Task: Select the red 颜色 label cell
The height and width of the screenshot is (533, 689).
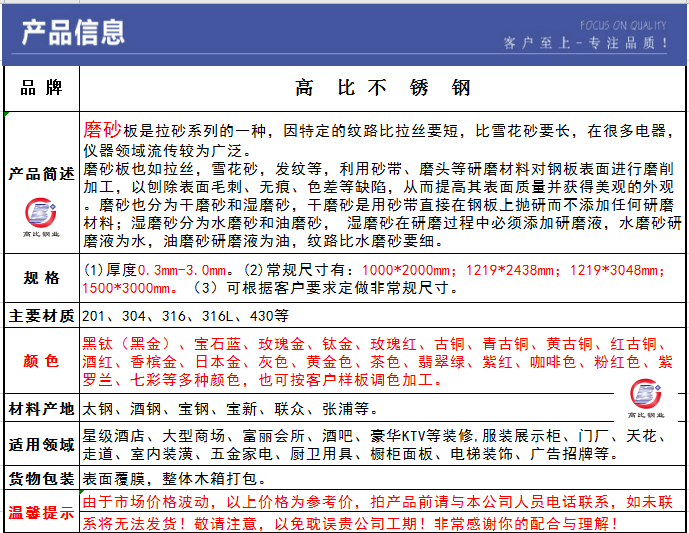Action: click(42, 361)
